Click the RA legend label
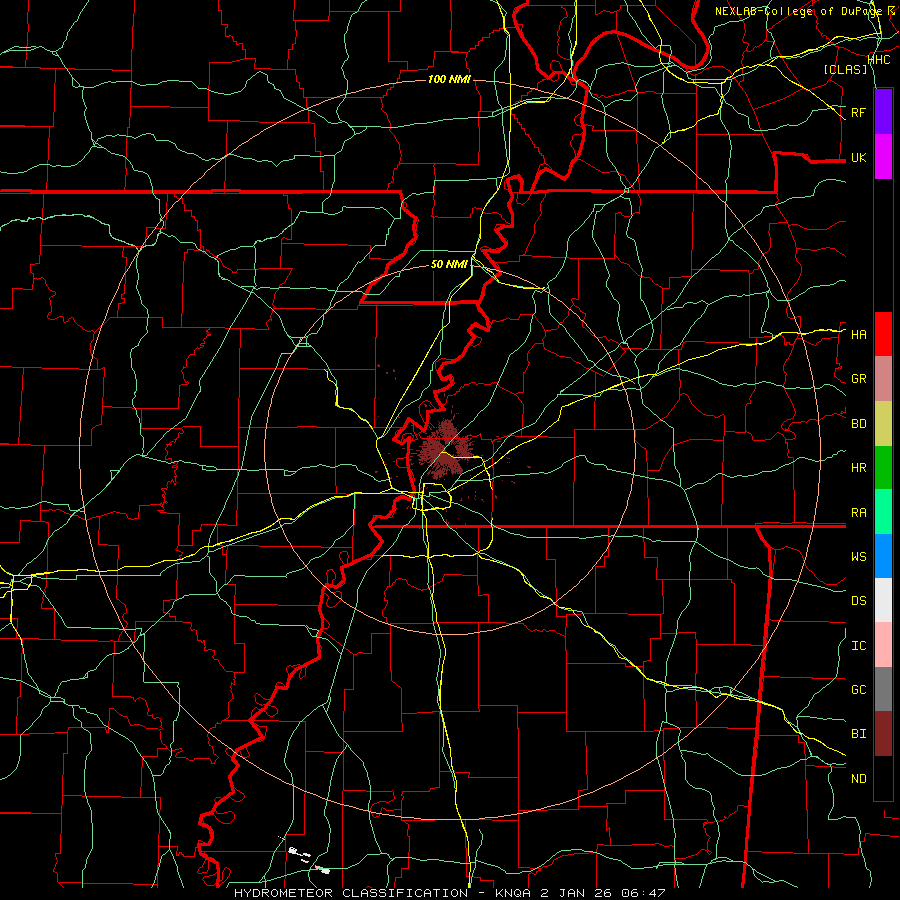The width and height of the screenshot is (900, 900). (x=858, y=513)
